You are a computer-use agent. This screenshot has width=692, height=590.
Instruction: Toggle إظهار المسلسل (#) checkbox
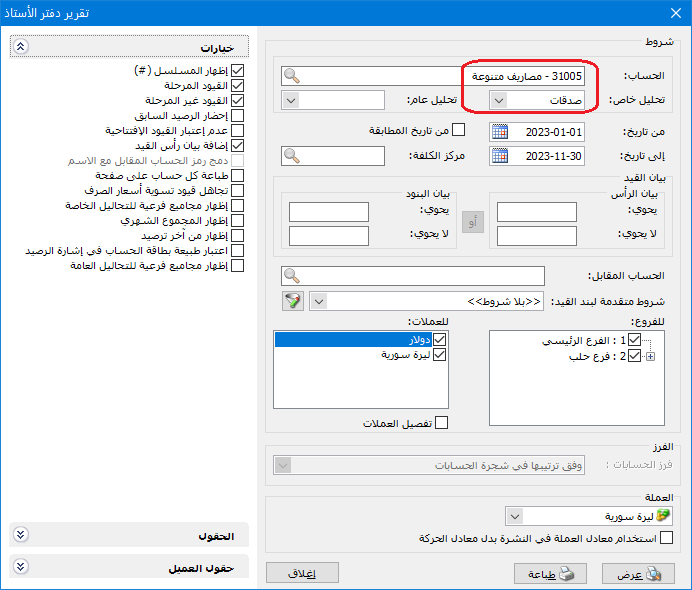237,71
